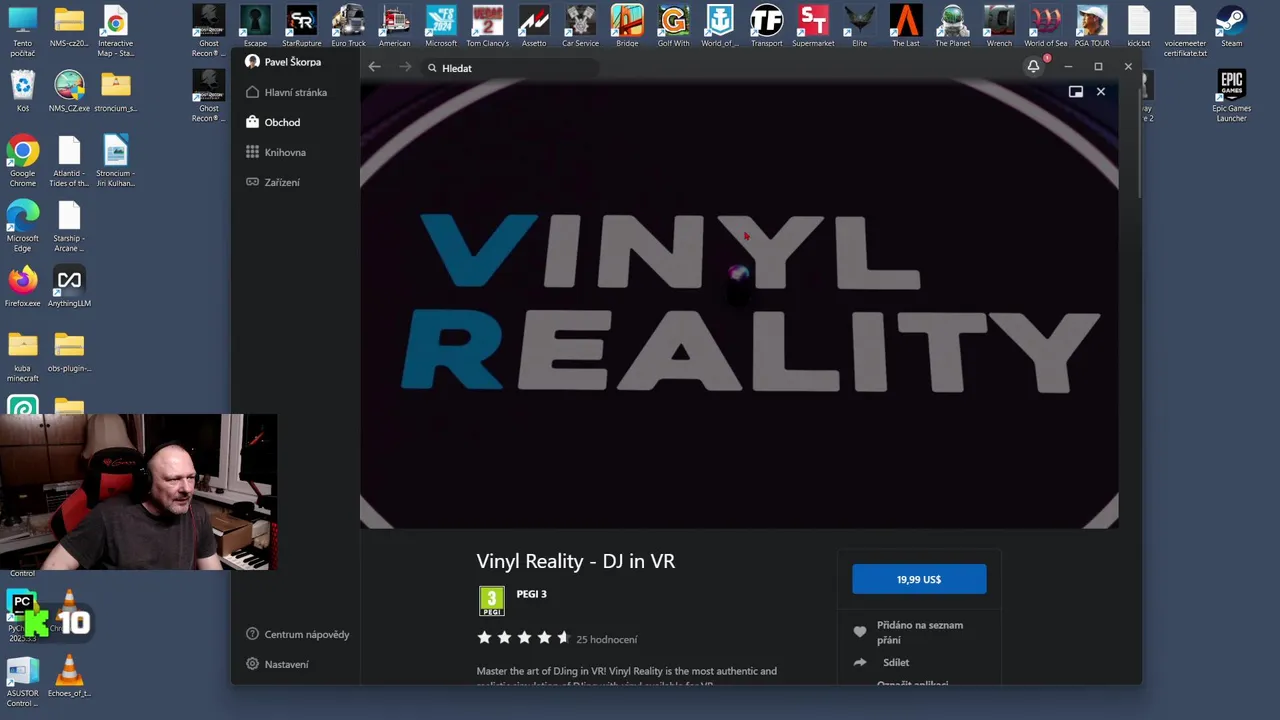Open notifications bell icon
The height and width of the screenshot is (720, 1280).
pyautogui.click(x=1033, y=67)
